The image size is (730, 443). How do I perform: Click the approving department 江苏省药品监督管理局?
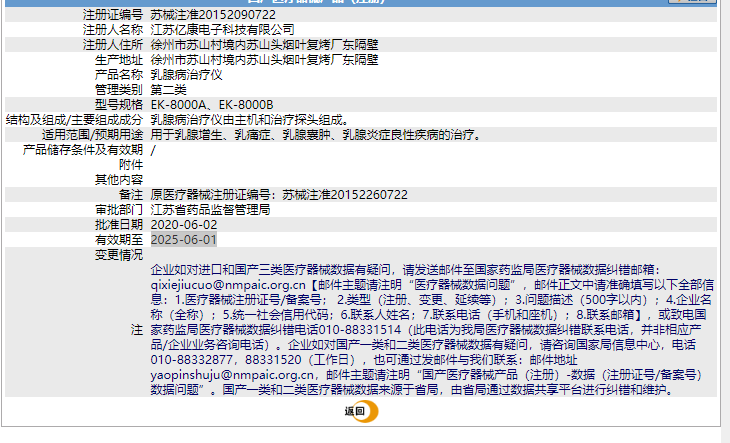pyautogui.click(x=210, y=210)
